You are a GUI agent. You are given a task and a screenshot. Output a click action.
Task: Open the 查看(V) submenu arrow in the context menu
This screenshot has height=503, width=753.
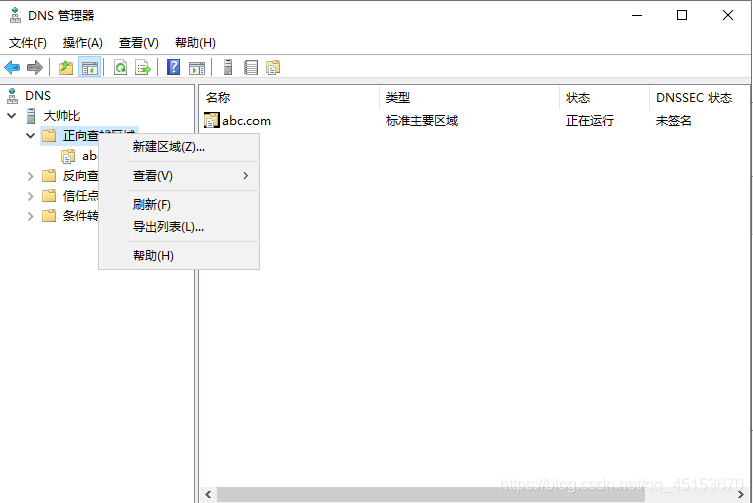coord(245,176)
